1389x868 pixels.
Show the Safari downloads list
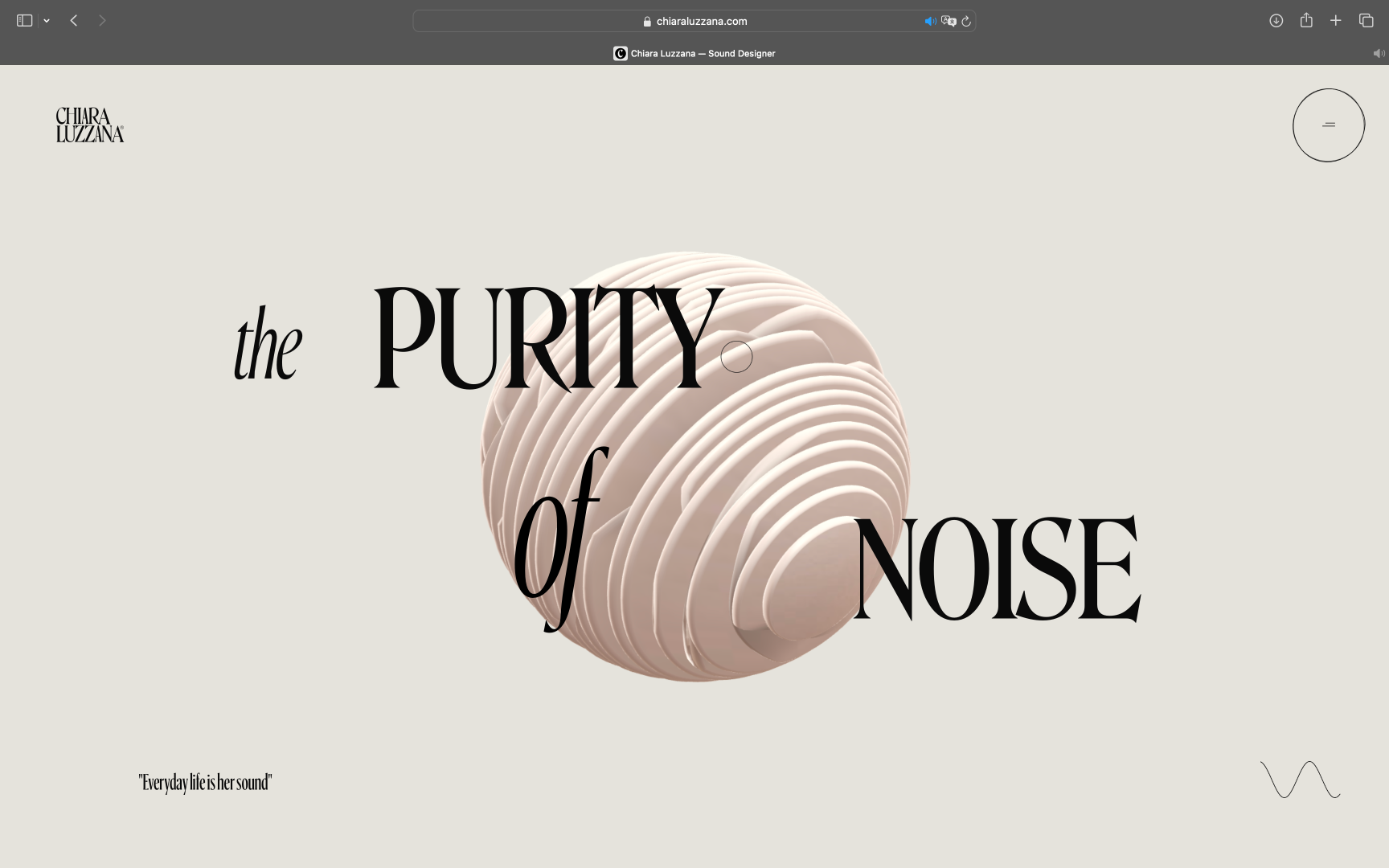click(x=1276, y=21)
